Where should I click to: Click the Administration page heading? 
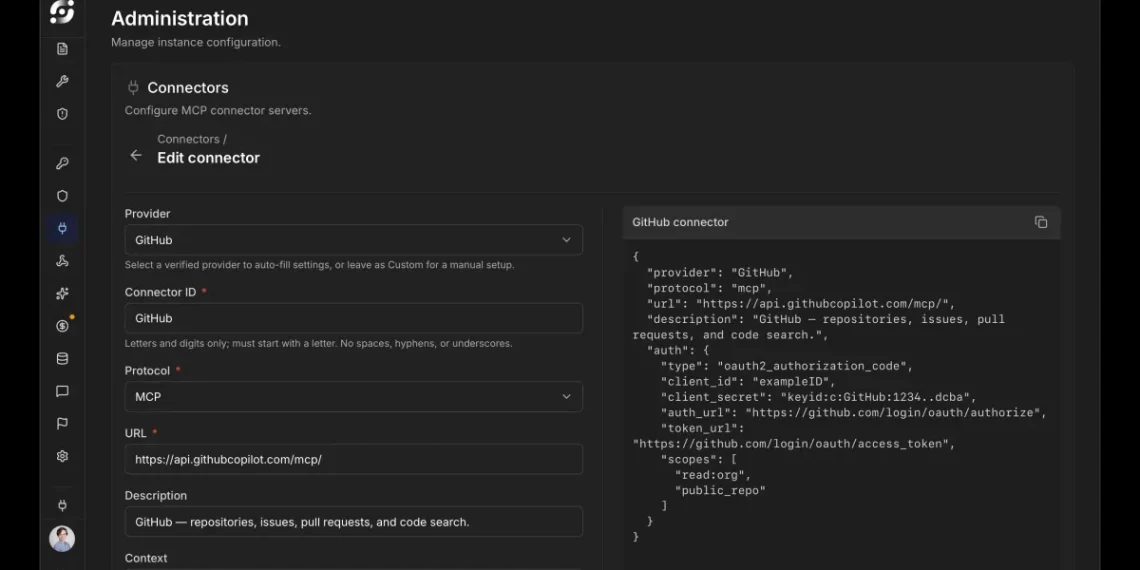pyautogui.click(x=180, y=19)
